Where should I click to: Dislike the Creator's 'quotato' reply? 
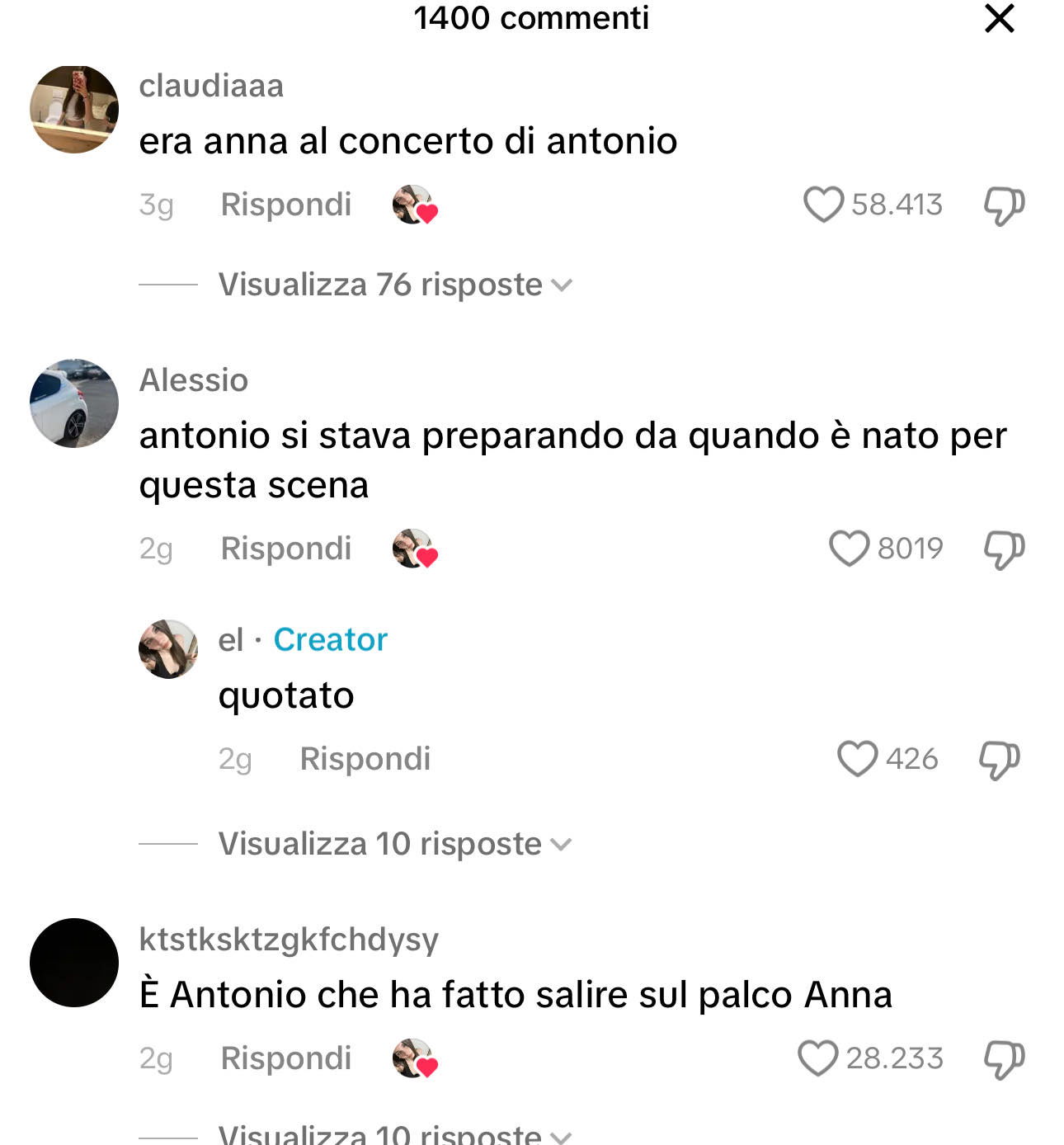pos(999,760)
